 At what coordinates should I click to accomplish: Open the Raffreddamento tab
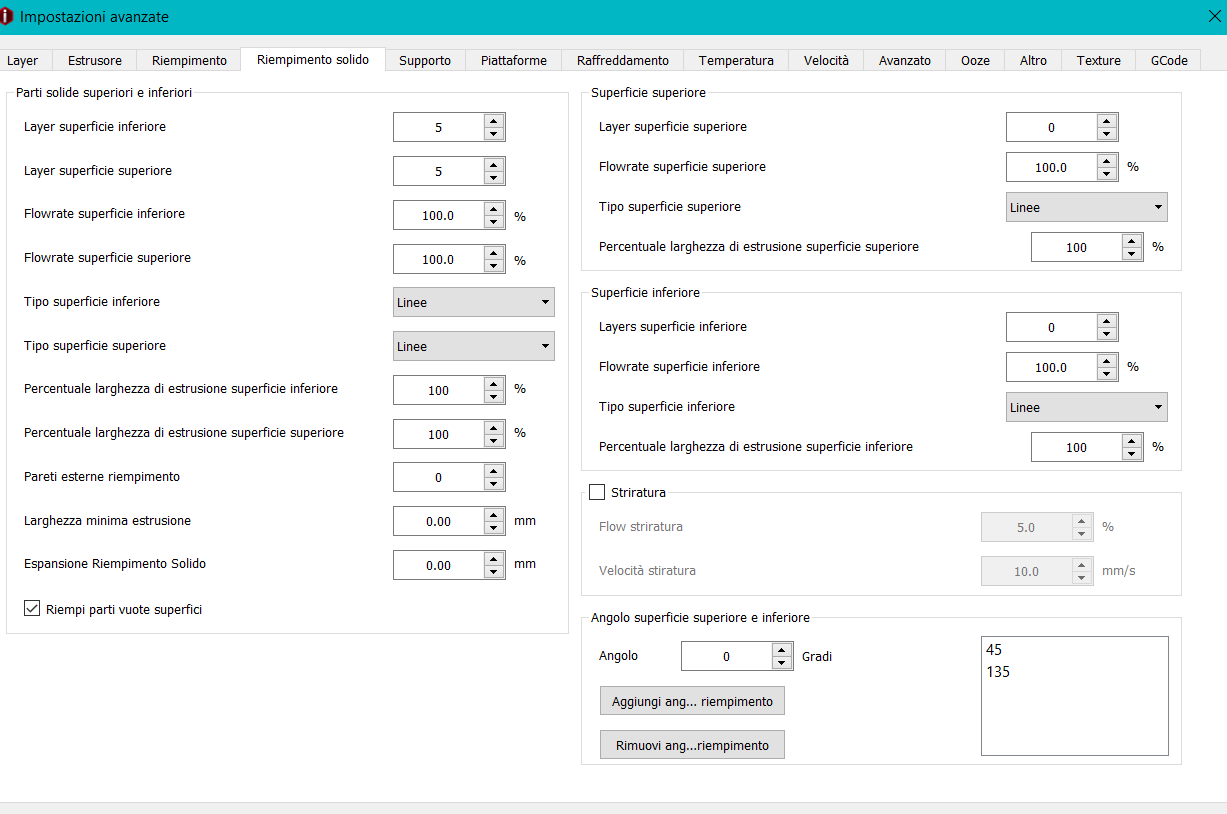point(623,60)
